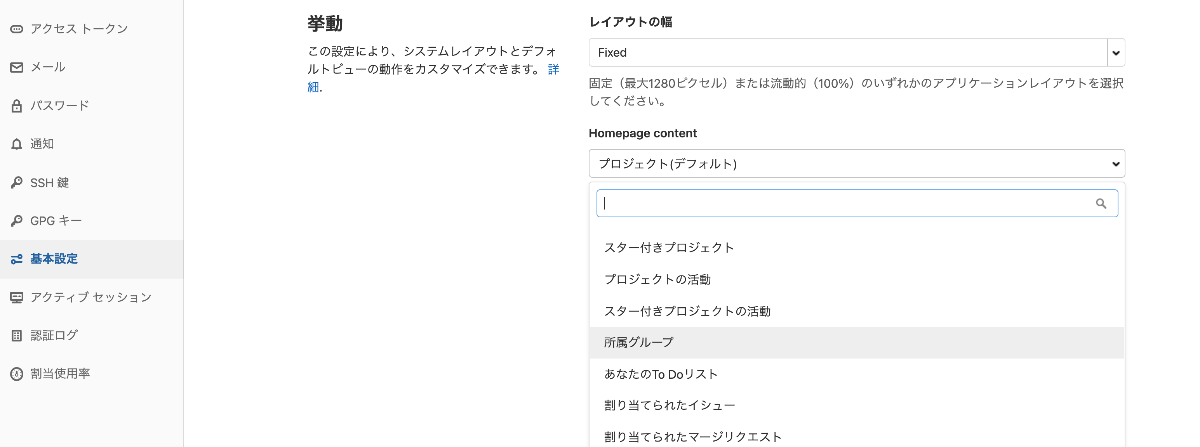The width and height of the screenshot is (1200, 447).
Task: Click the Access Token key icon in sidebar
Action: click(x=16, y=29)
